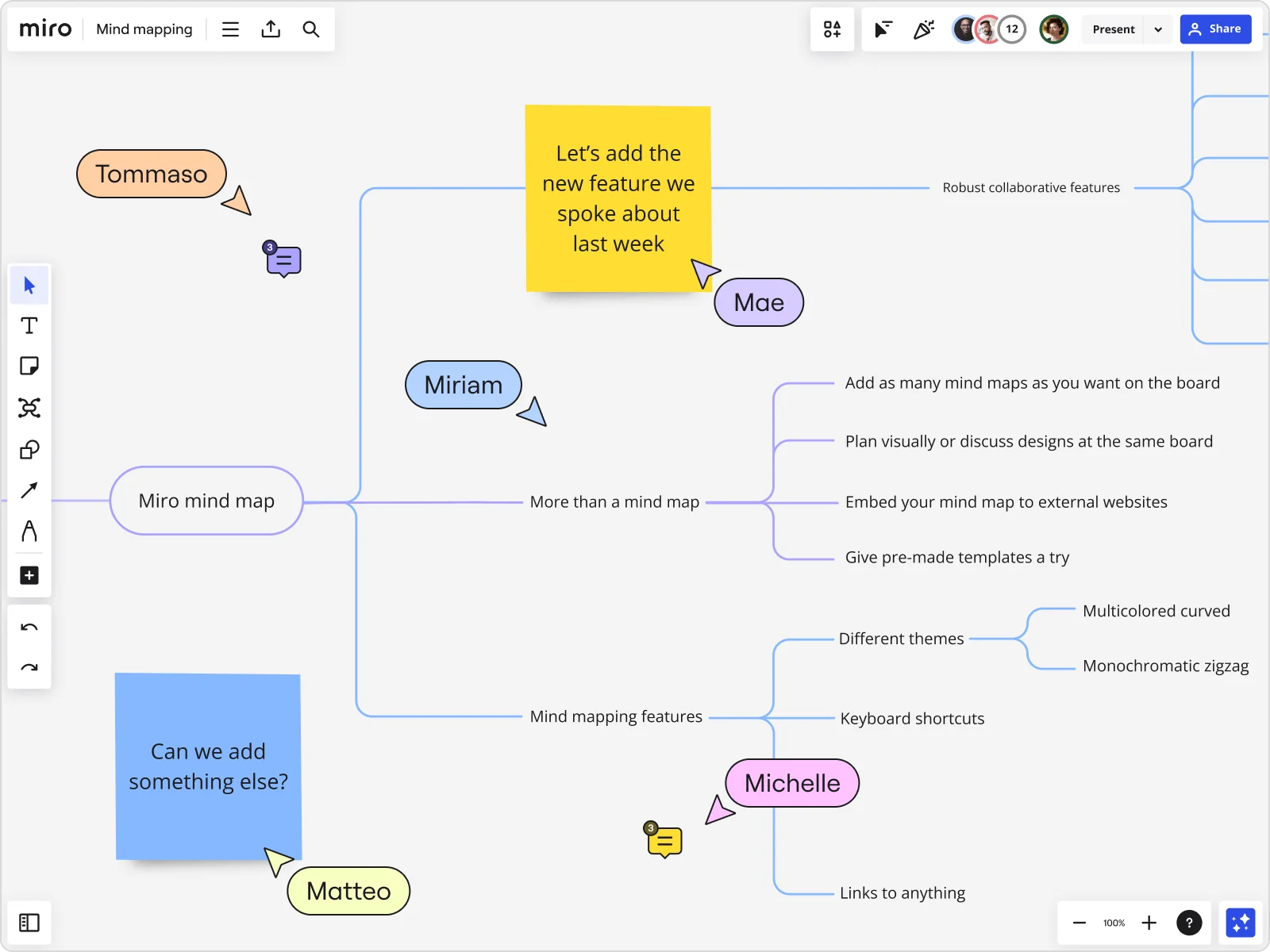Enable follow collaborator cursor mode
Viewport: 1270px width, 952px height.
tap(882, 29)
